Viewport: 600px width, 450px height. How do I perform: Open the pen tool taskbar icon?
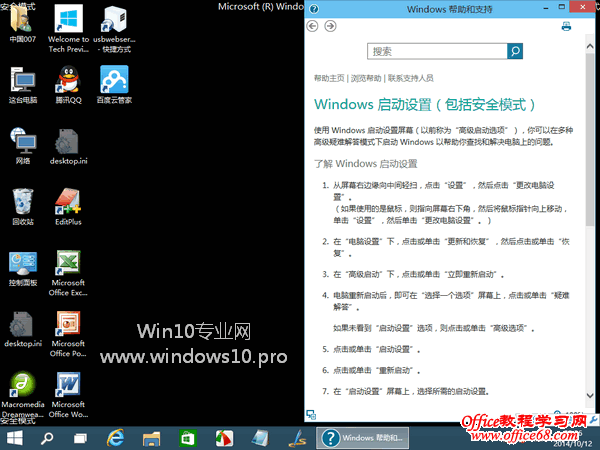[297, 439]
